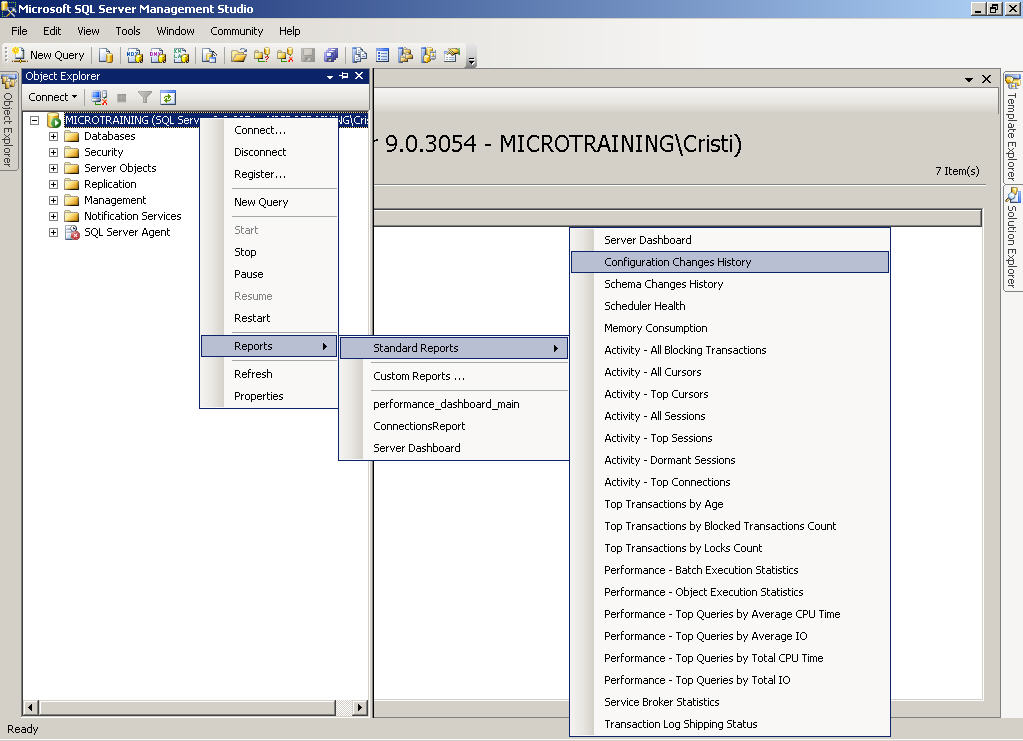Image resolution: width=1023 pixels, height=741 pixels.
Task: Click the New Query toolbar button
Action: [48, 55]
